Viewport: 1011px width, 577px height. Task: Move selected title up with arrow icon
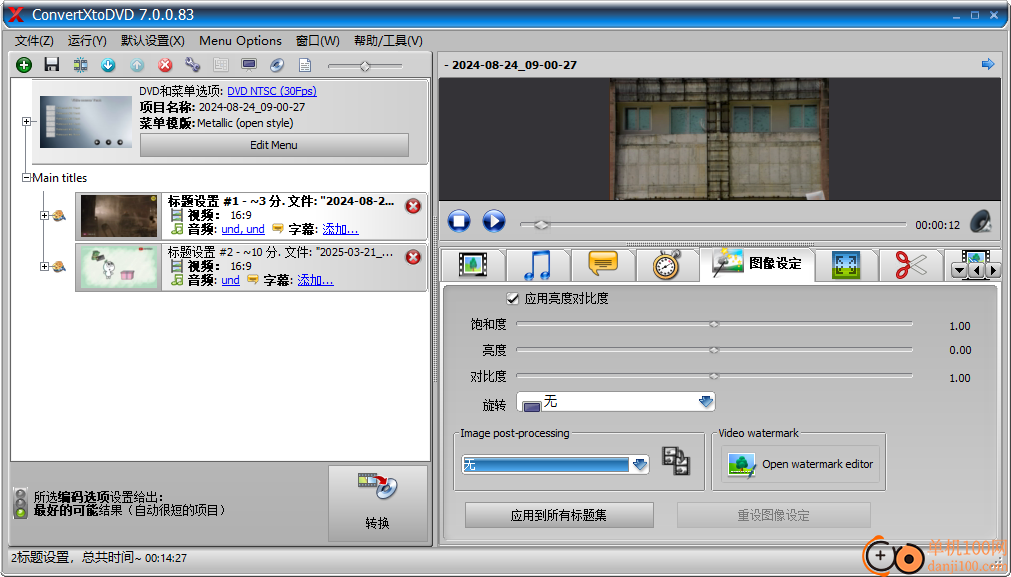(137, 64)
